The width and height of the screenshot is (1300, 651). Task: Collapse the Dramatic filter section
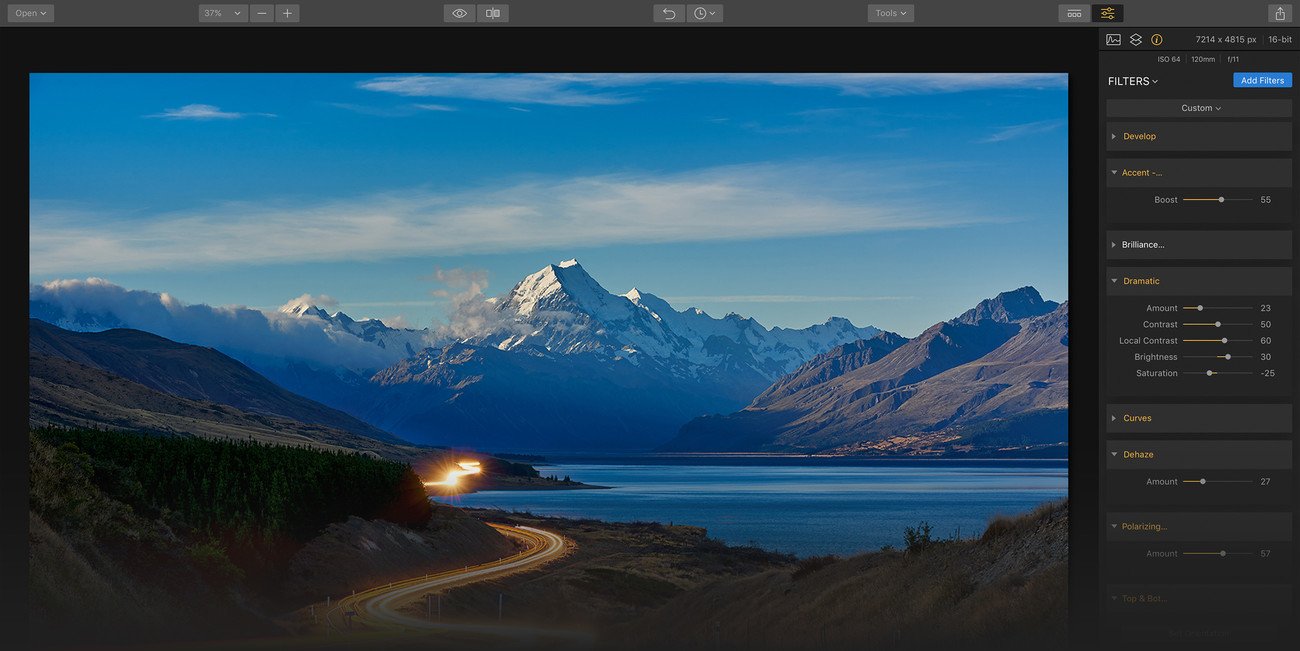pos(1141,280)
